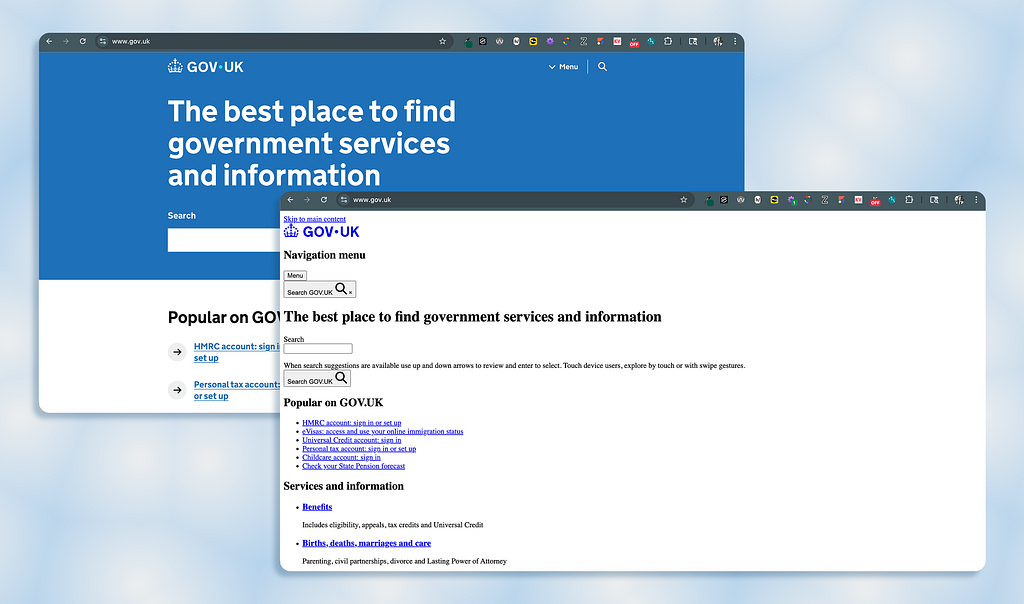Click Z extension icon in styled window
Viewport: 1024px width, 604px height.
click(583, 41)
